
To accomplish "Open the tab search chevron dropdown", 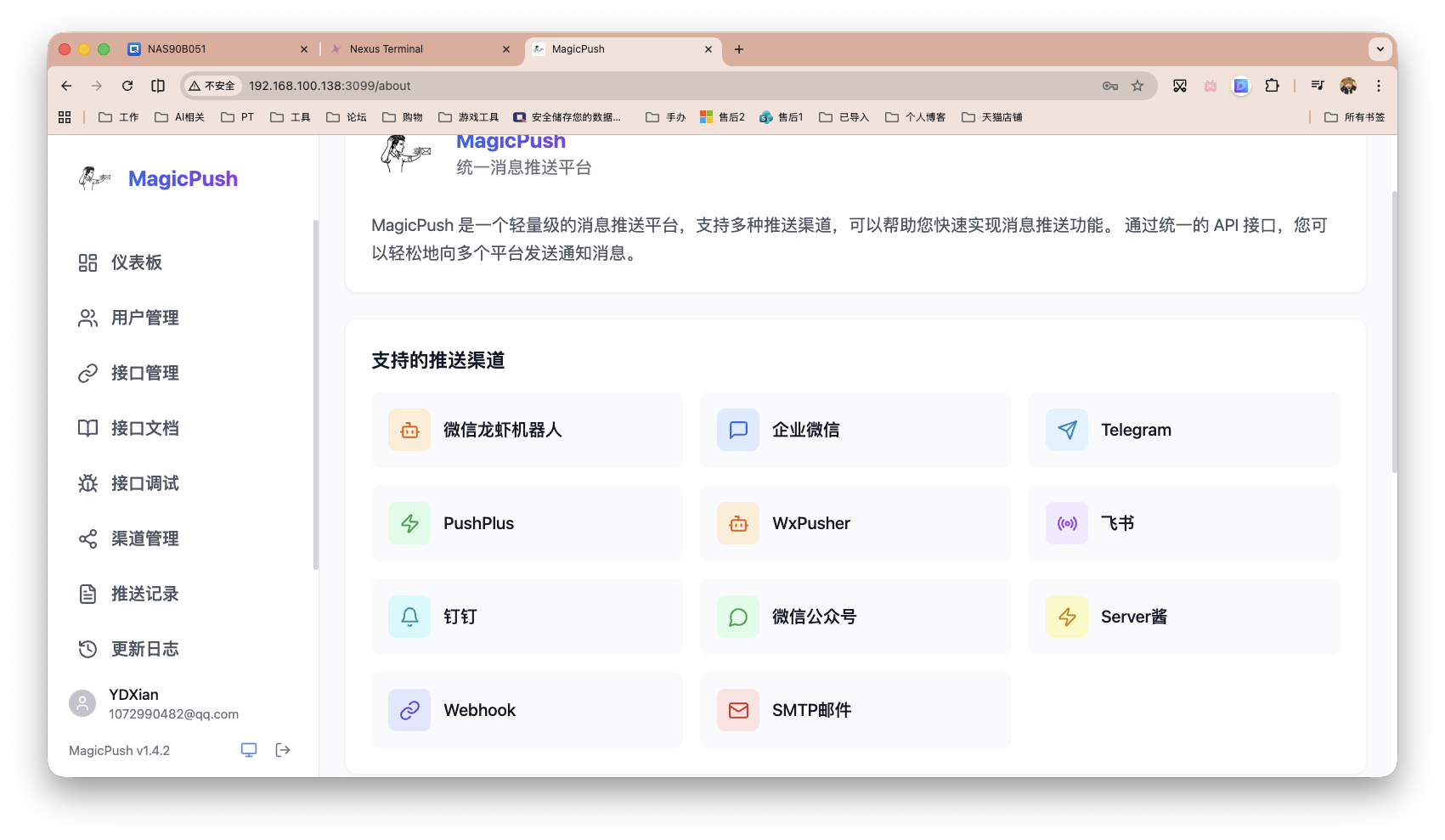I will point(1379,49).
